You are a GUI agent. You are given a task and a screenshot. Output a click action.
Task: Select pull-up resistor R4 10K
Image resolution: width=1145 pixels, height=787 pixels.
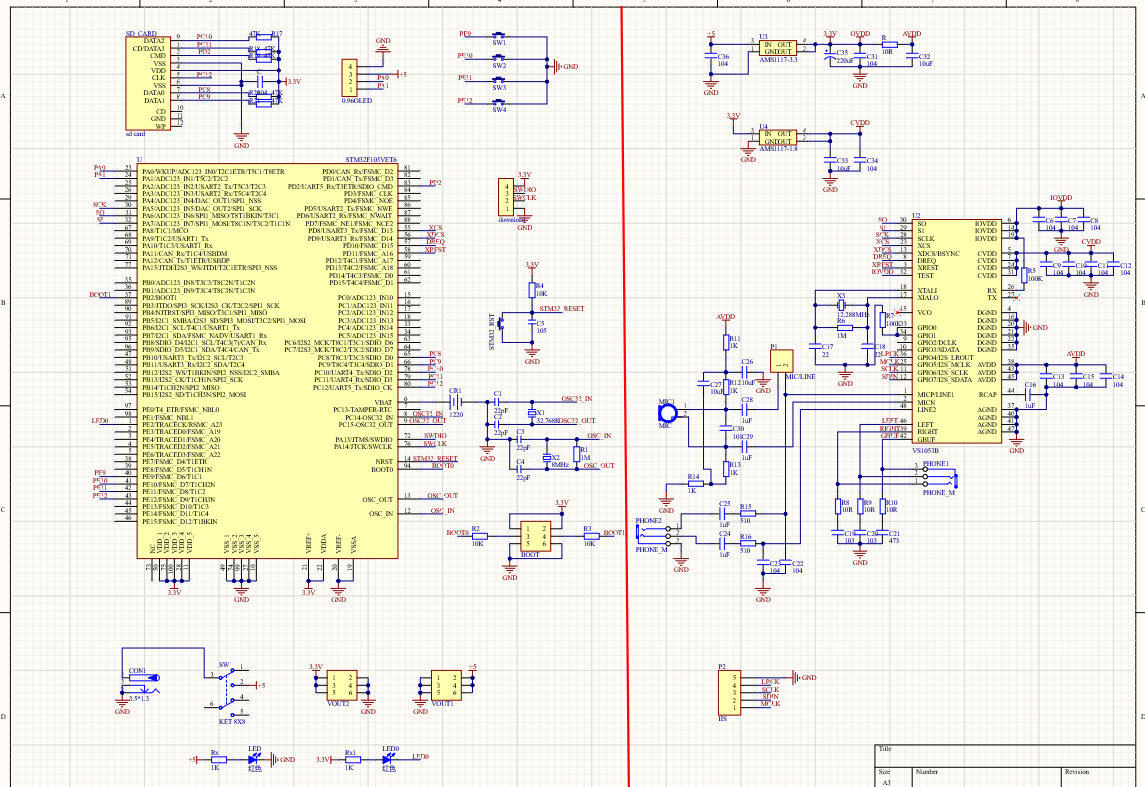click(x=532, y=290)
